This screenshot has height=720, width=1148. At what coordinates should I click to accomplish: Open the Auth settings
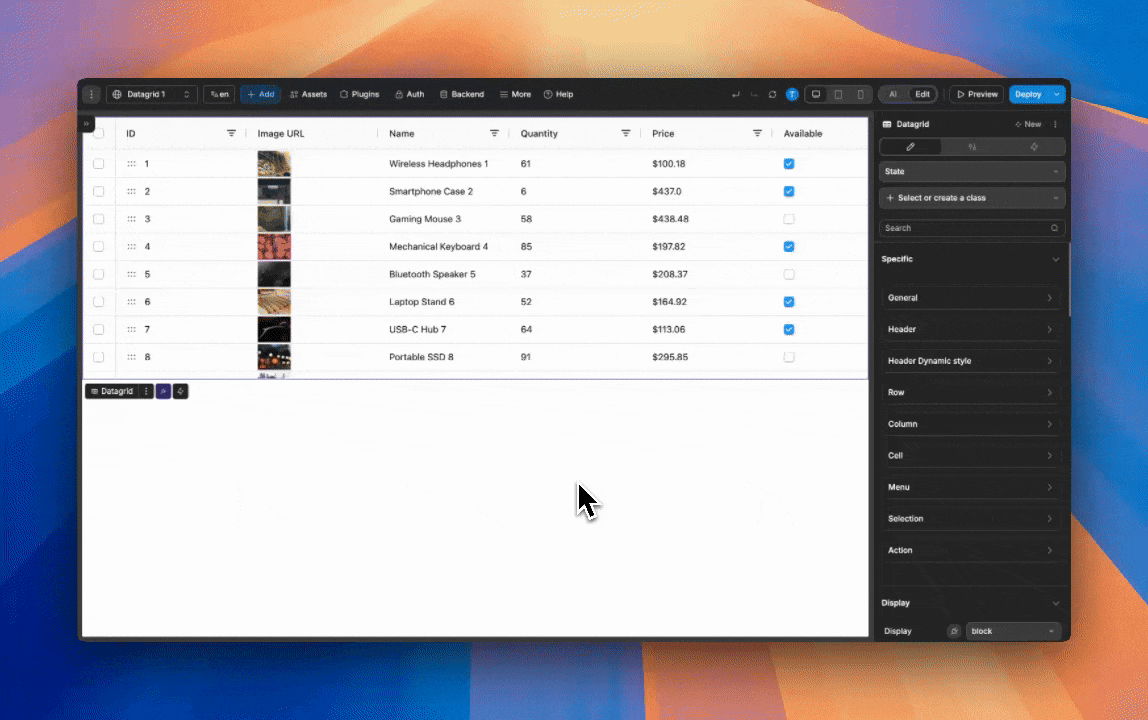410,94
